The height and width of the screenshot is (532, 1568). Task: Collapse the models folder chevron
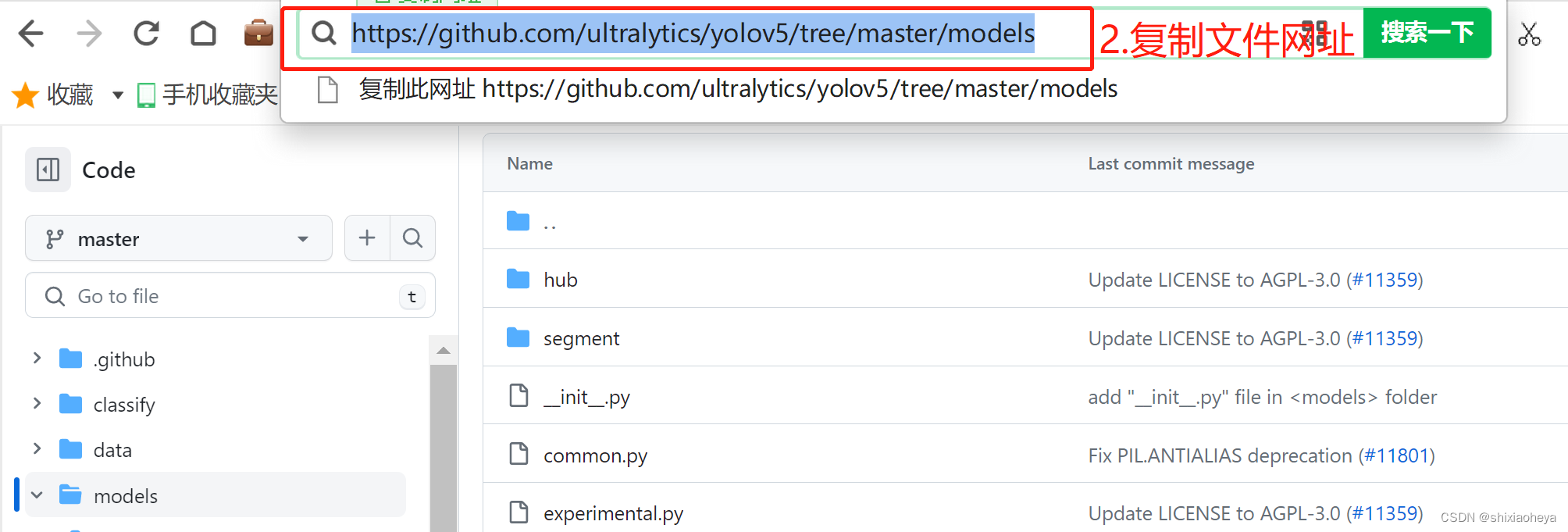[37, 495]
